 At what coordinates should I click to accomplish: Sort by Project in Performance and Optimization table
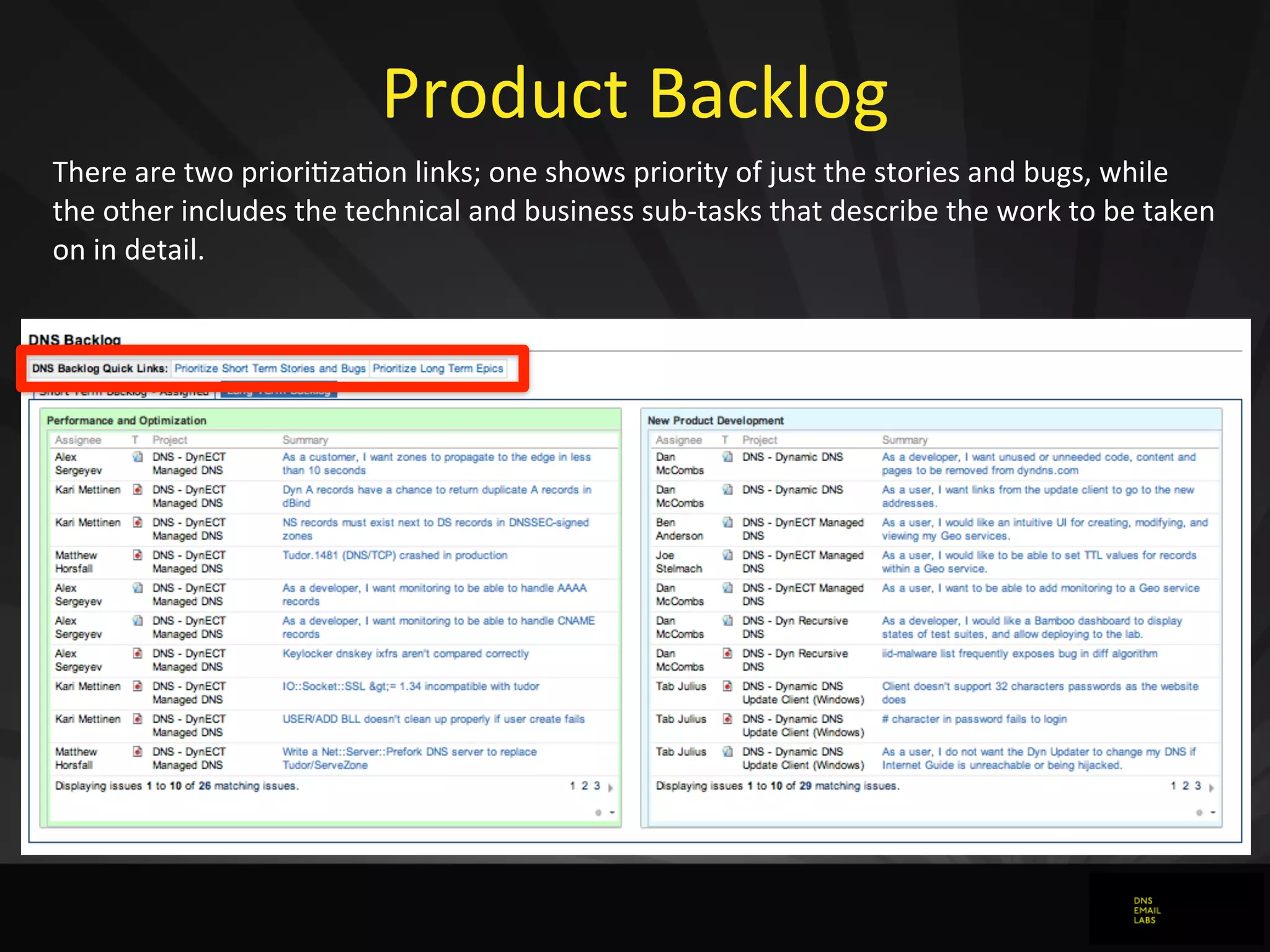pyautogui.click(x=170, y=440)
